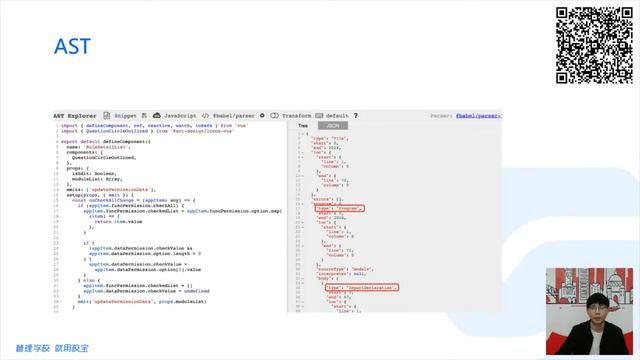The width and height of the screenshot is (640, 360).
Task: Click the AST Explorer title
Action: click(x=75, y=116)
